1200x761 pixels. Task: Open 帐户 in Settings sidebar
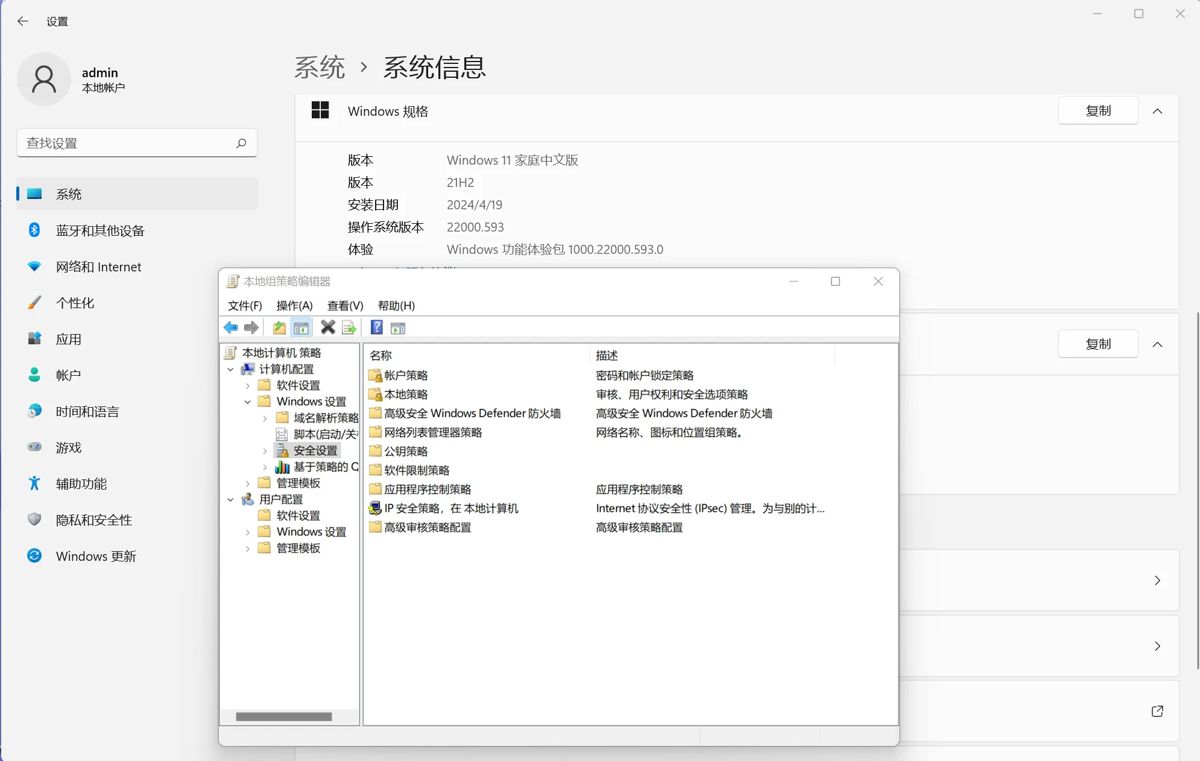point(137,375)
